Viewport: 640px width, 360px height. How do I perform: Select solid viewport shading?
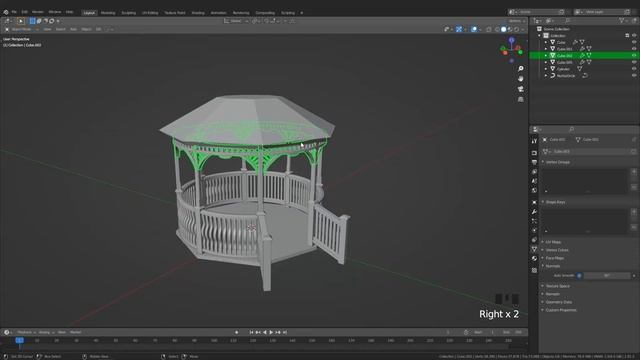click(504, 29)
